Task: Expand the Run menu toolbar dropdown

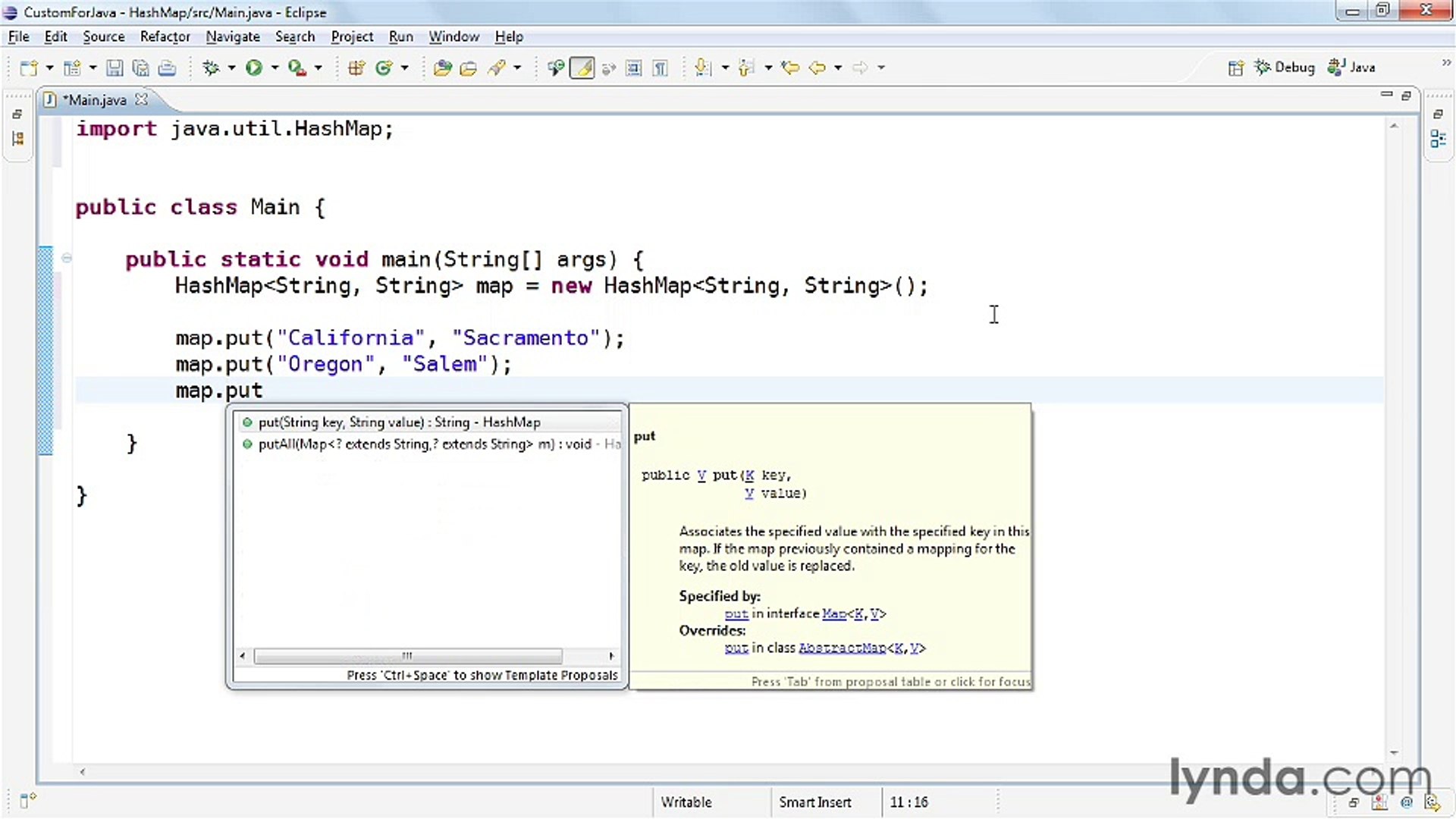Action: pyautogui.click(x=274, y=67)
